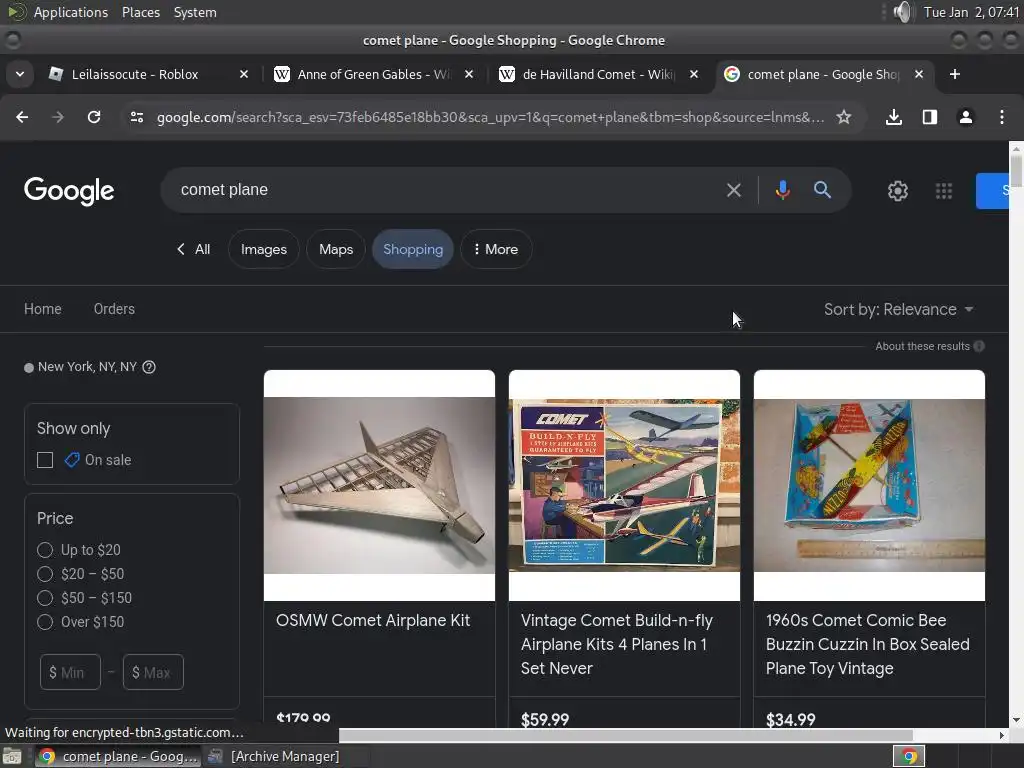Open 1960s Comet Comic Bee Buzzin title

tap(868, 644)
